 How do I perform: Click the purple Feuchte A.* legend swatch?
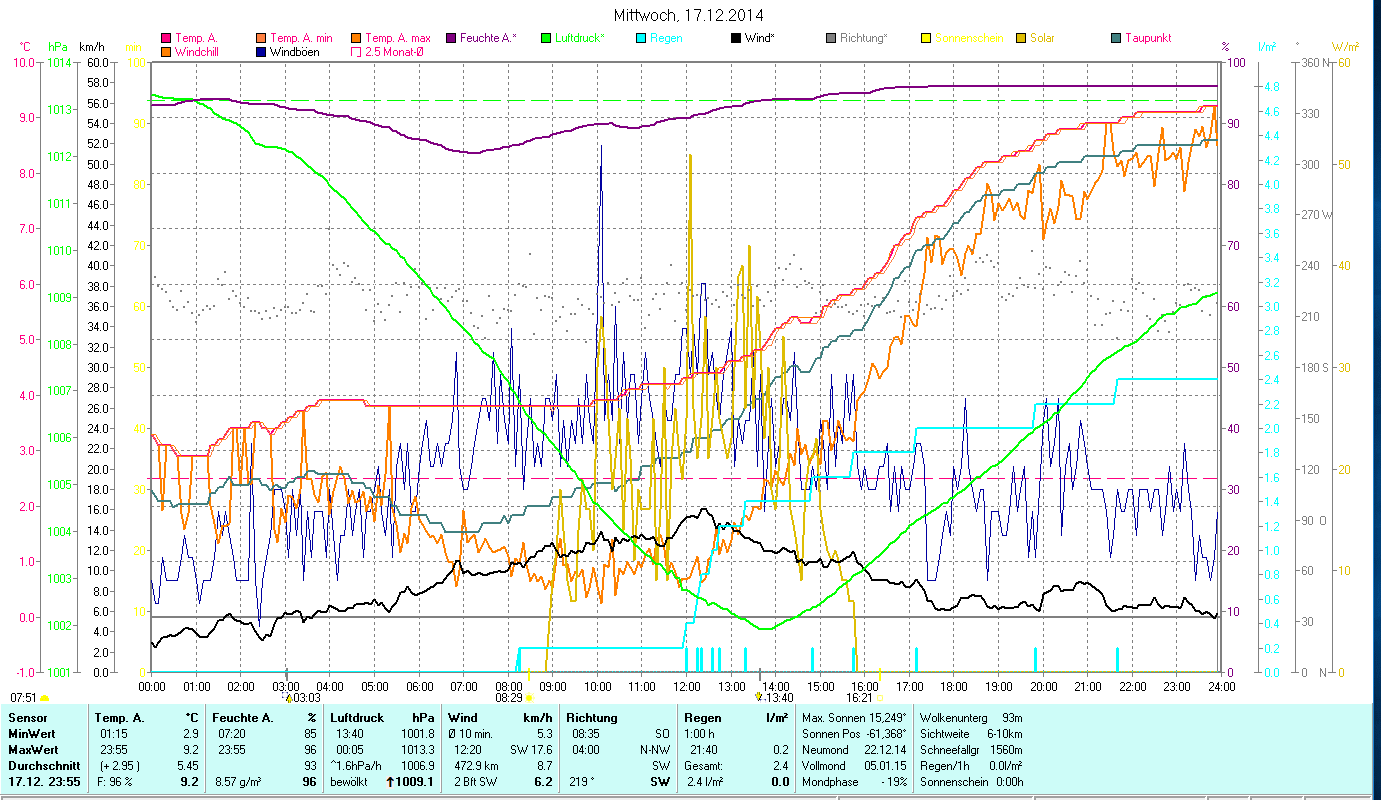(x=449, y=38)
